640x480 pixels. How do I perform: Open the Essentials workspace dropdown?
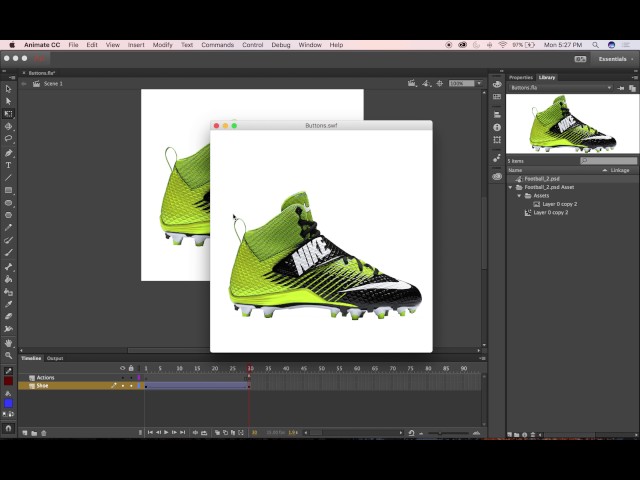616,59
